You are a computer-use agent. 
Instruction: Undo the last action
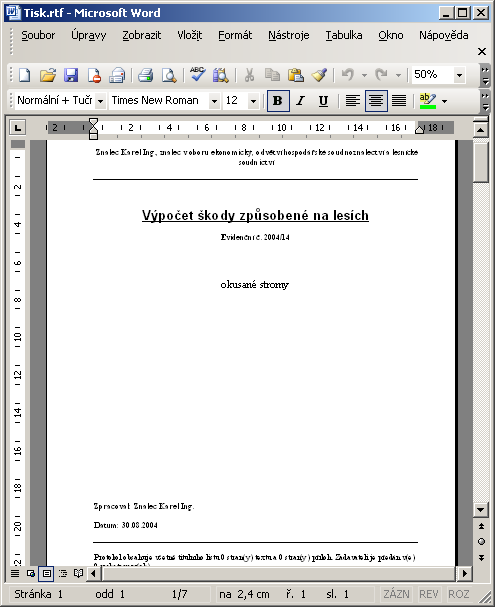(348, 75)
